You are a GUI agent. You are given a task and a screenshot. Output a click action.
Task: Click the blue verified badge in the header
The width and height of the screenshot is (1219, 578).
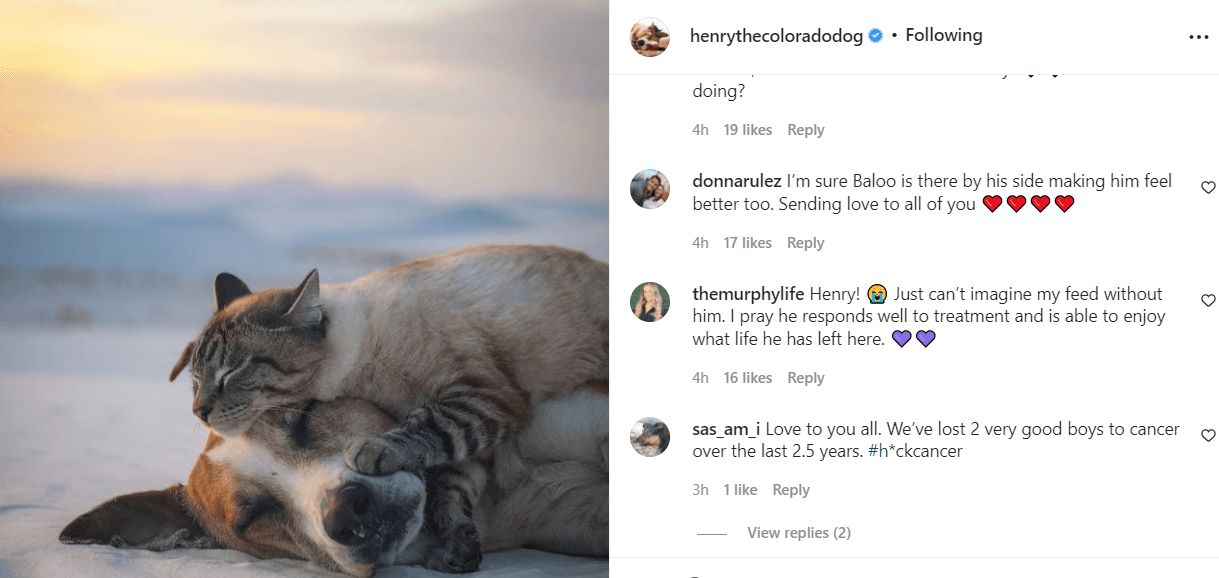(x=875, y=36)
